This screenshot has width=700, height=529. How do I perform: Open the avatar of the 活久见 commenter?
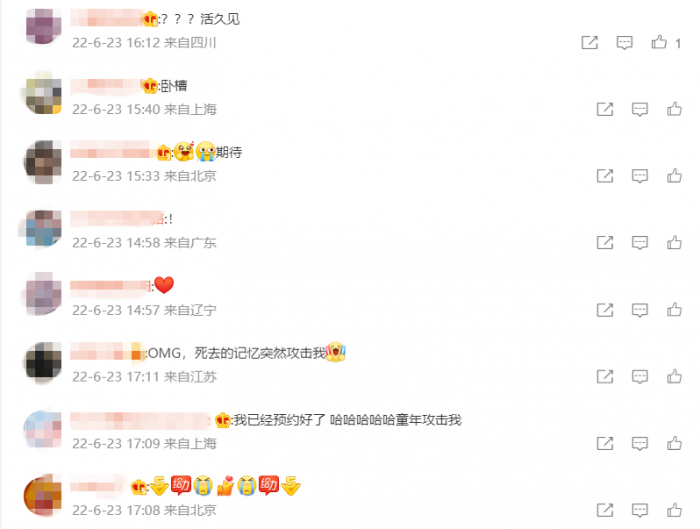pos(43,26)
